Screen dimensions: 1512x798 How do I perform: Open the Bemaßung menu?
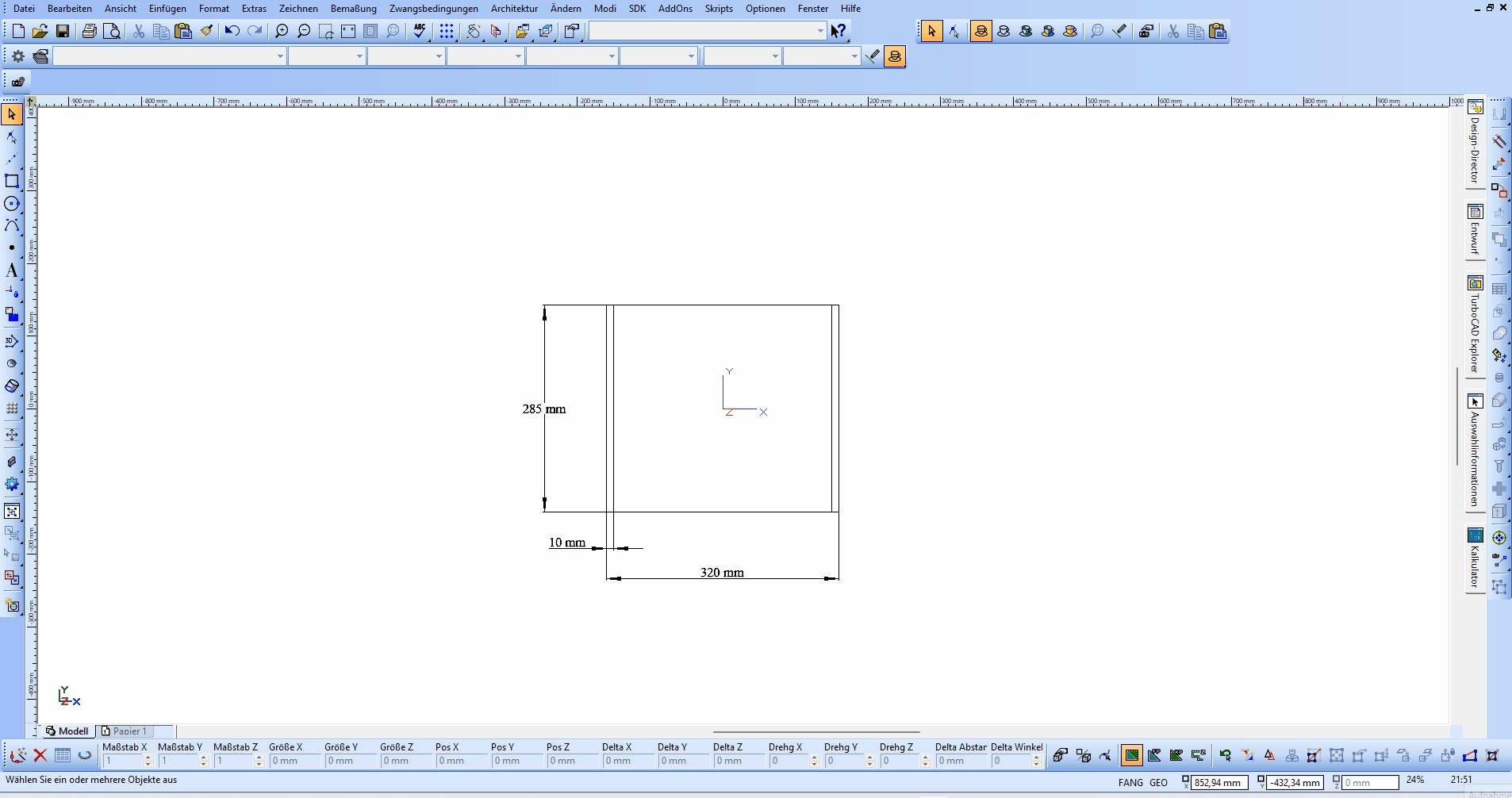click(354, 9)
